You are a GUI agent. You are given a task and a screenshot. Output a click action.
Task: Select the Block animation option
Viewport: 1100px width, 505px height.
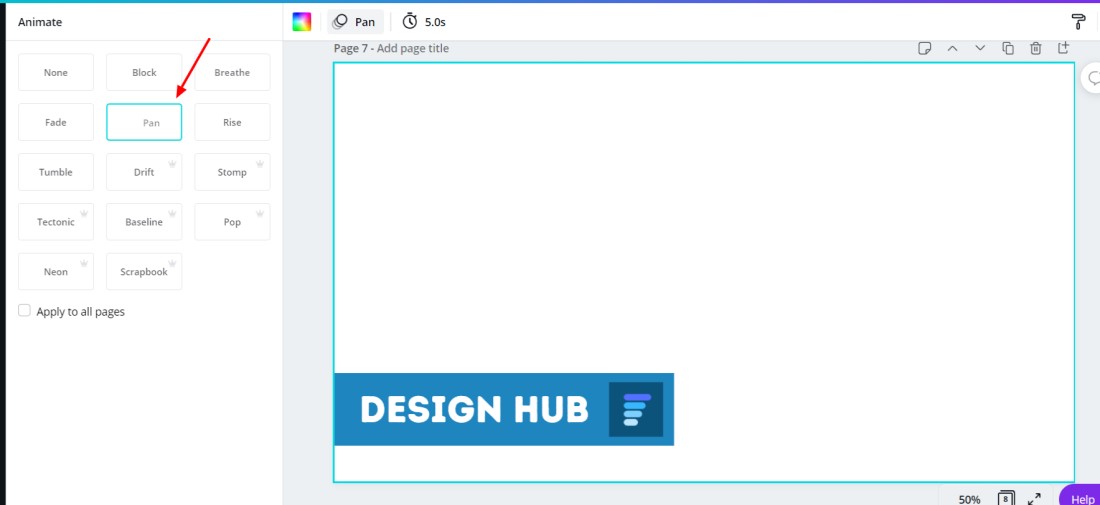click(144, 72)
